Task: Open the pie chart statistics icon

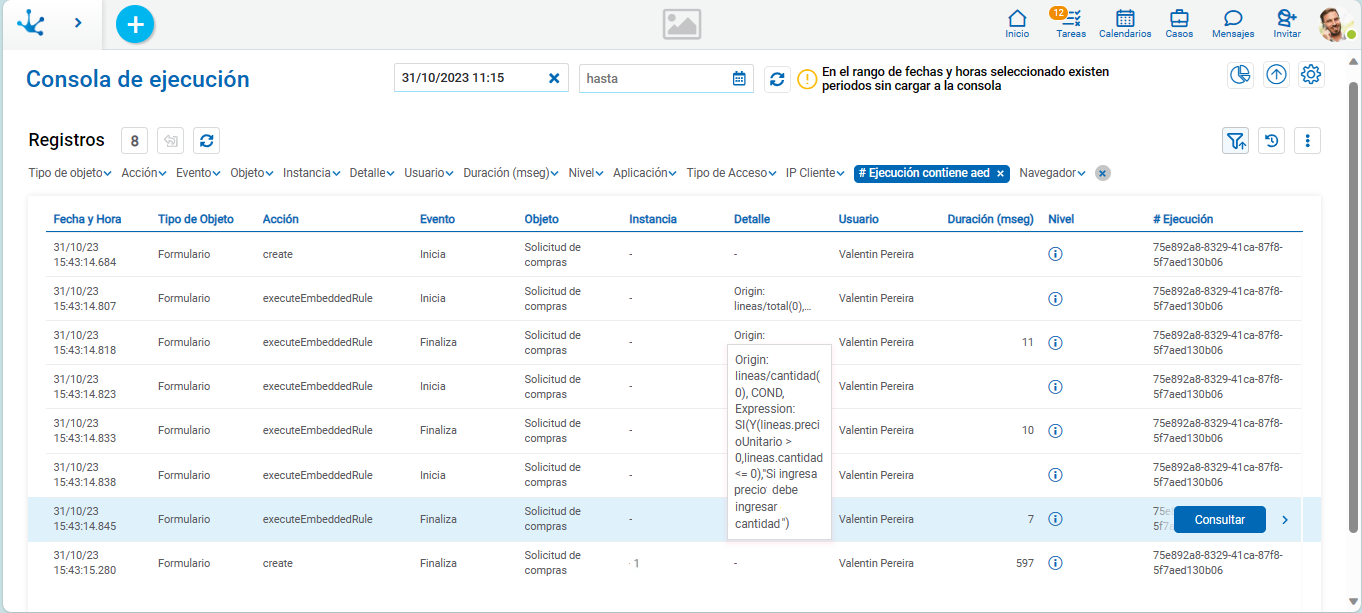Action: 1241,75
